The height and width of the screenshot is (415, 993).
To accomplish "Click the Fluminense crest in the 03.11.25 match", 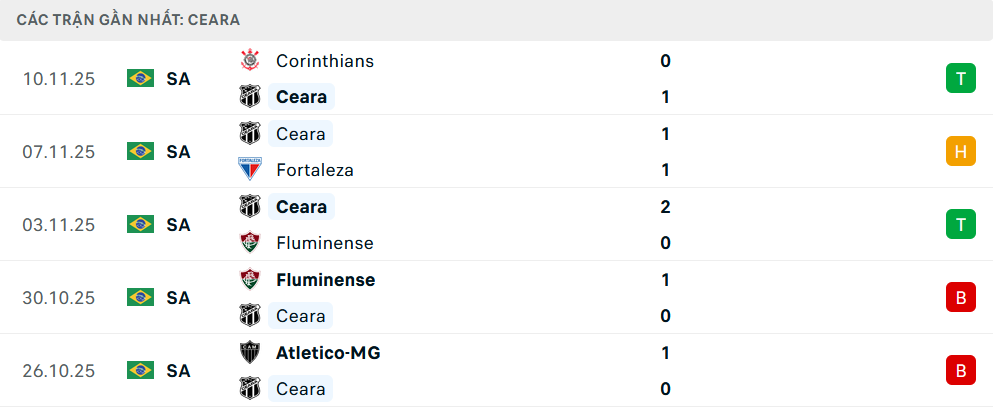I will click(x=249, y=243).
